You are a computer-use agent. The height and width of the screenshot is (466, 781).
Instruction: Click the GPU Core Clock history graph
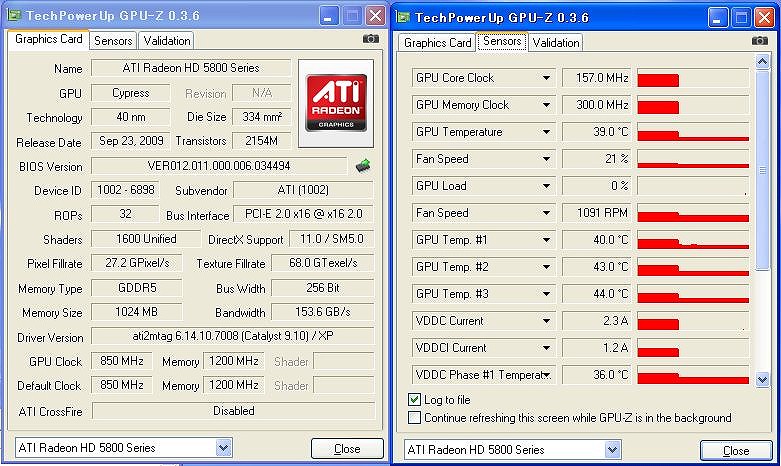click(693, 78)
